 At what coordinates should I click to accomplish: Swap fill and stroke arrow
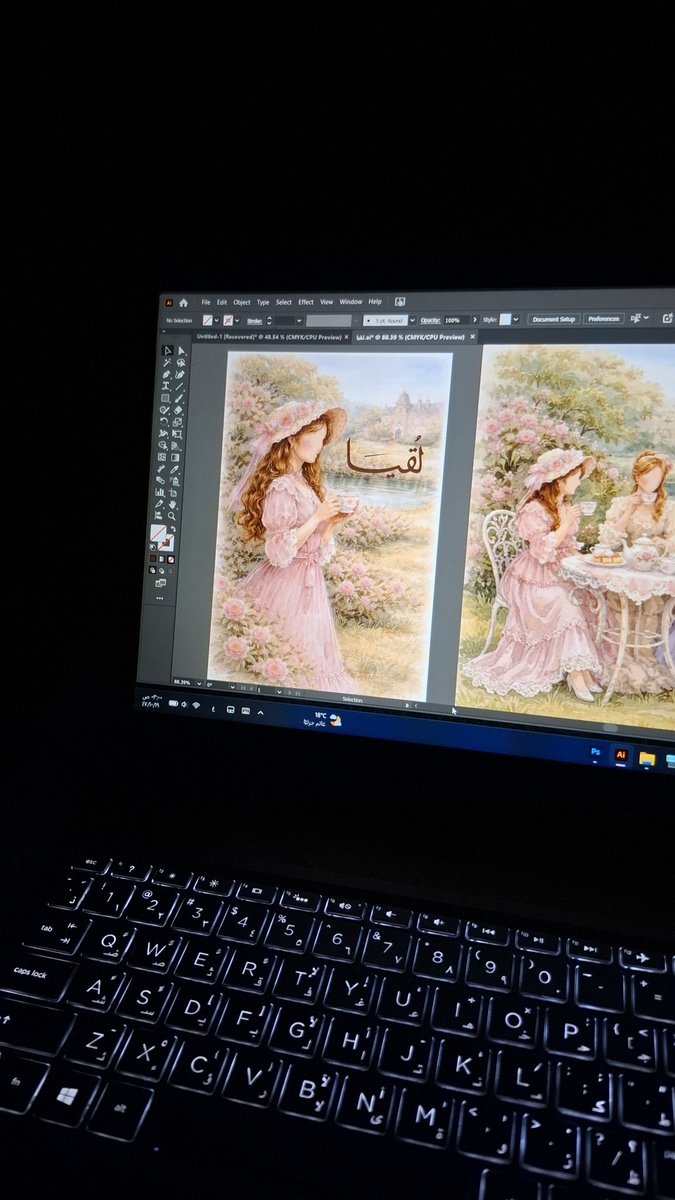point(173,528)
